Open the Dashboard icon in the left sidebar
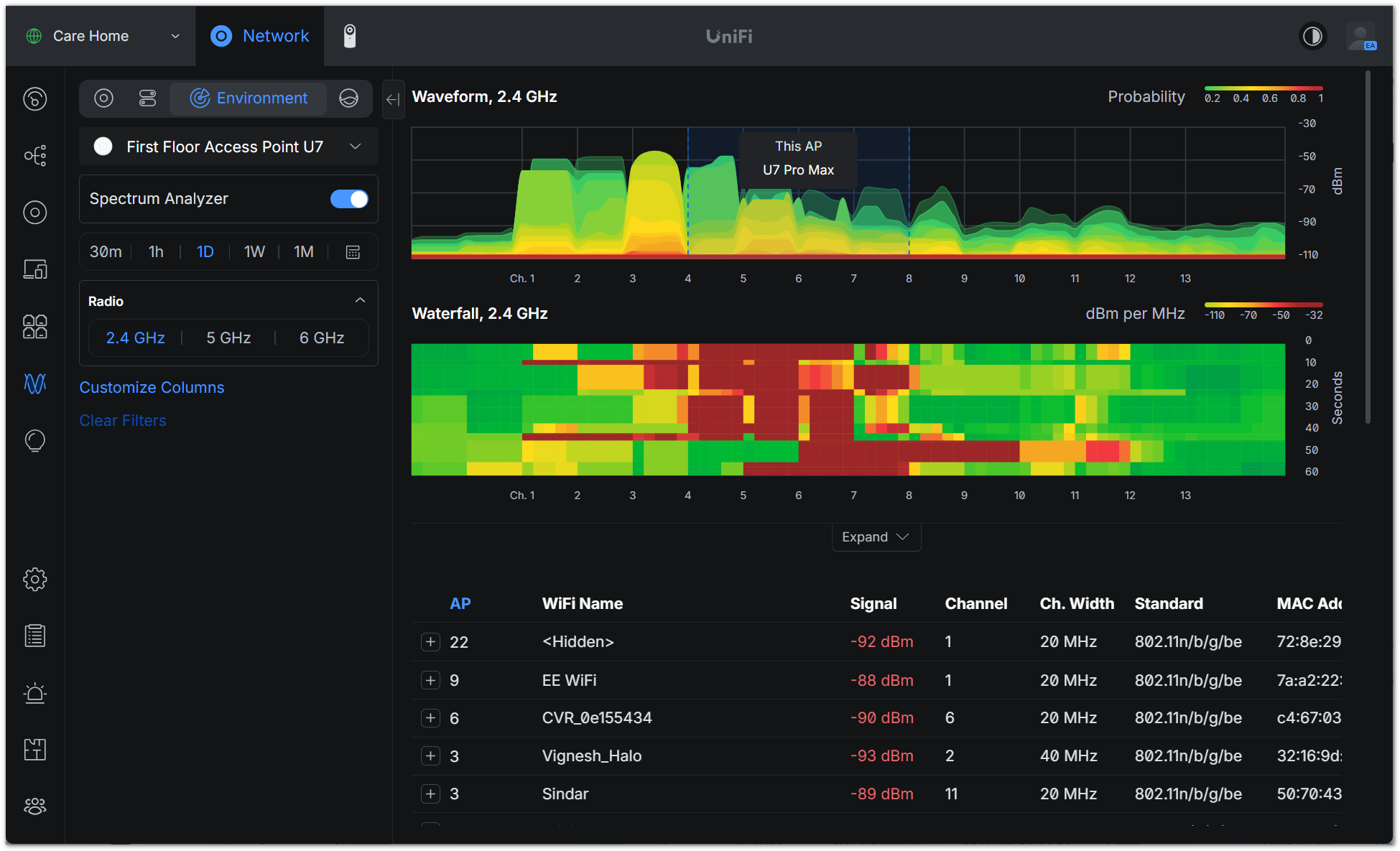 pyautogui.click(x=34, y=98)
